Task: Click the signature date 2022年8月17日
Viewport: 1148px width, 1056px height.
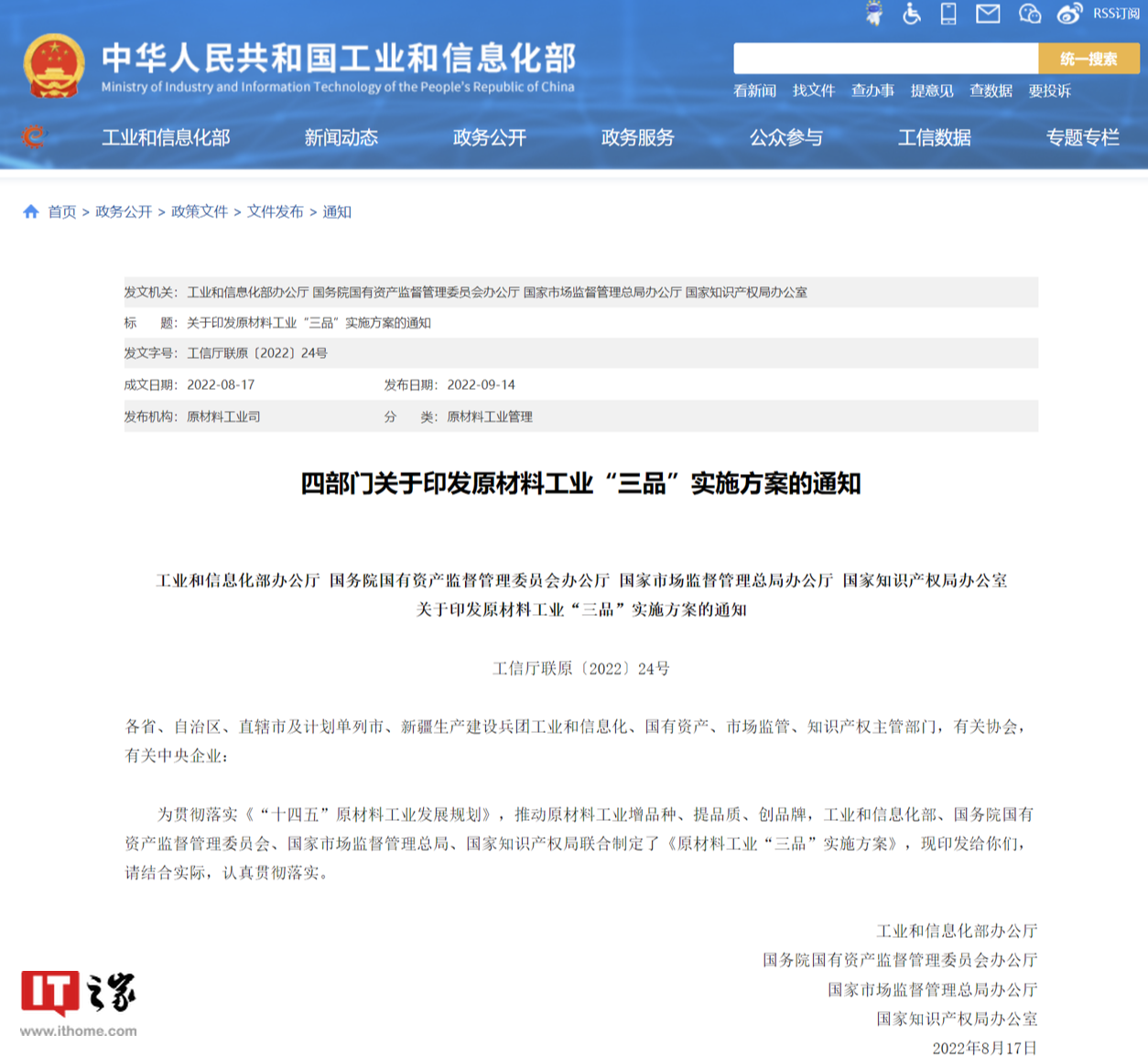Action: point(985,1048)
